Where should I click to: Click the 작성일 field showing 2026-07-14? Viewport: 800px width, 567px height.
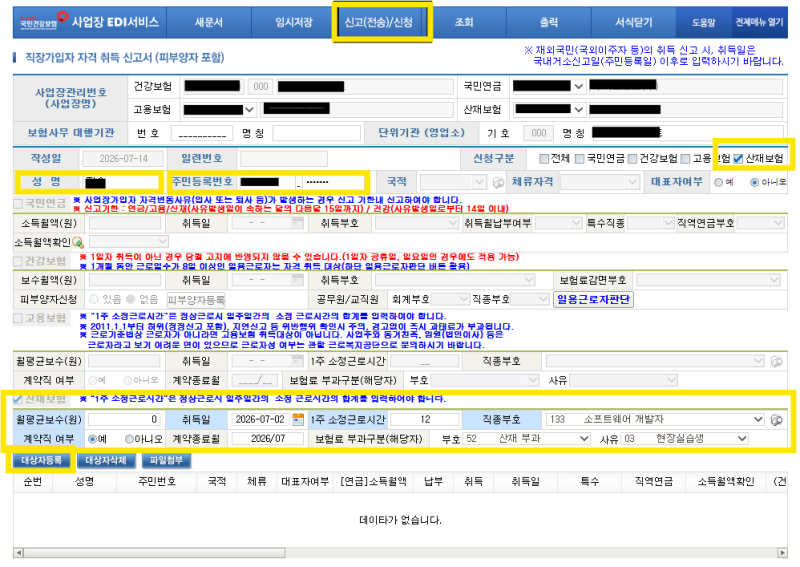[123, 159]
